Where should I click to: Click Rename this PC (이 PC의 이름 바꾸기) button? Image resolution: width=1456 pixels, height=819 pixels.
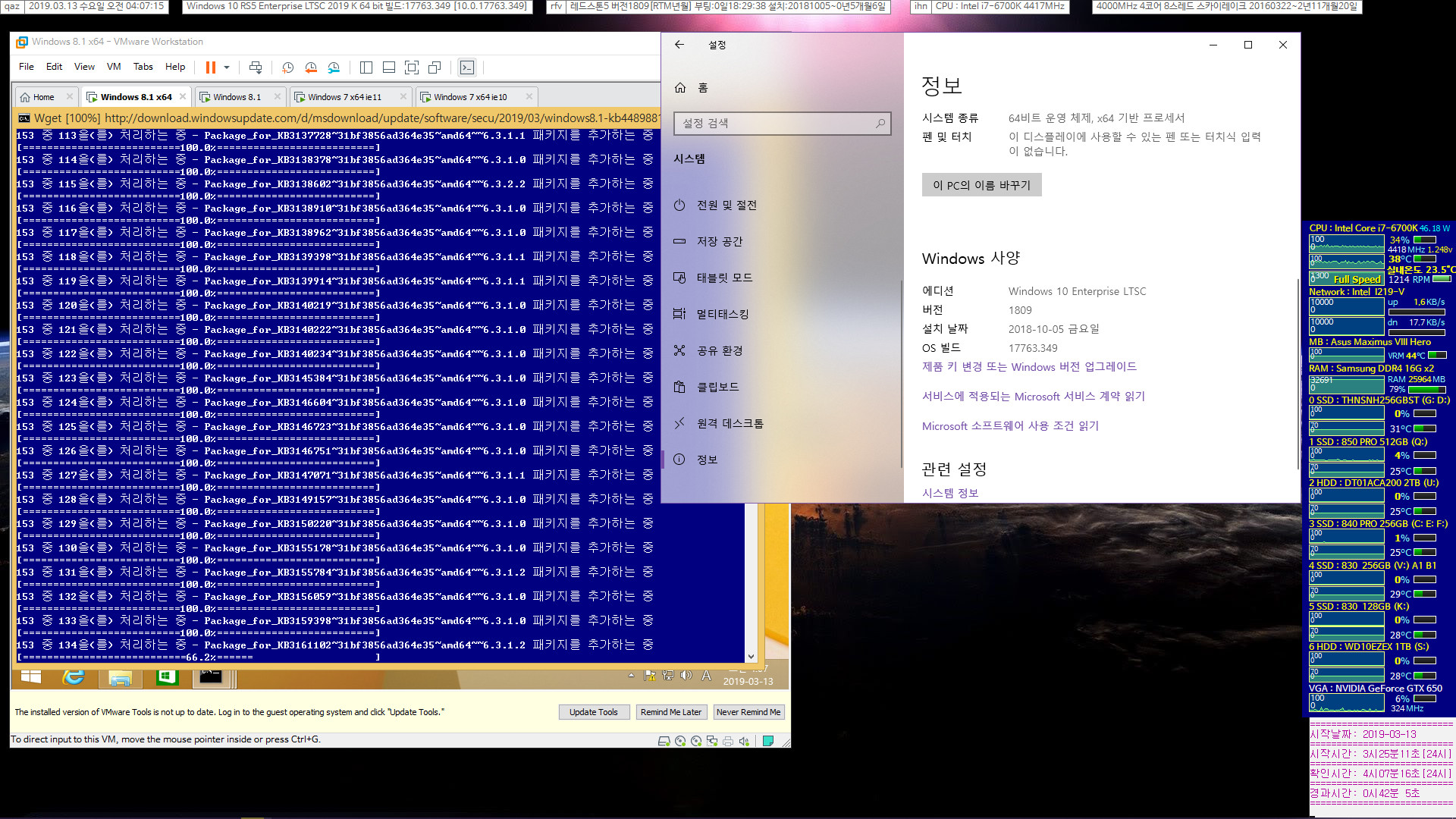point(981,185)
